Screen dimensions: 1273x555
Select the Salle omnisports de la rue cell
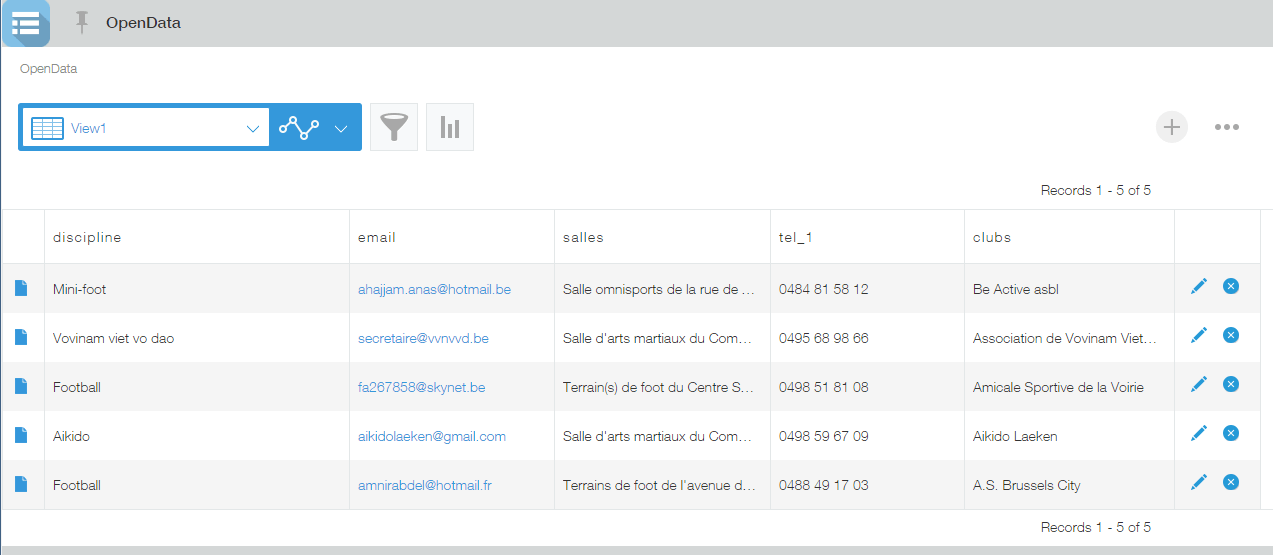(662, 289)
